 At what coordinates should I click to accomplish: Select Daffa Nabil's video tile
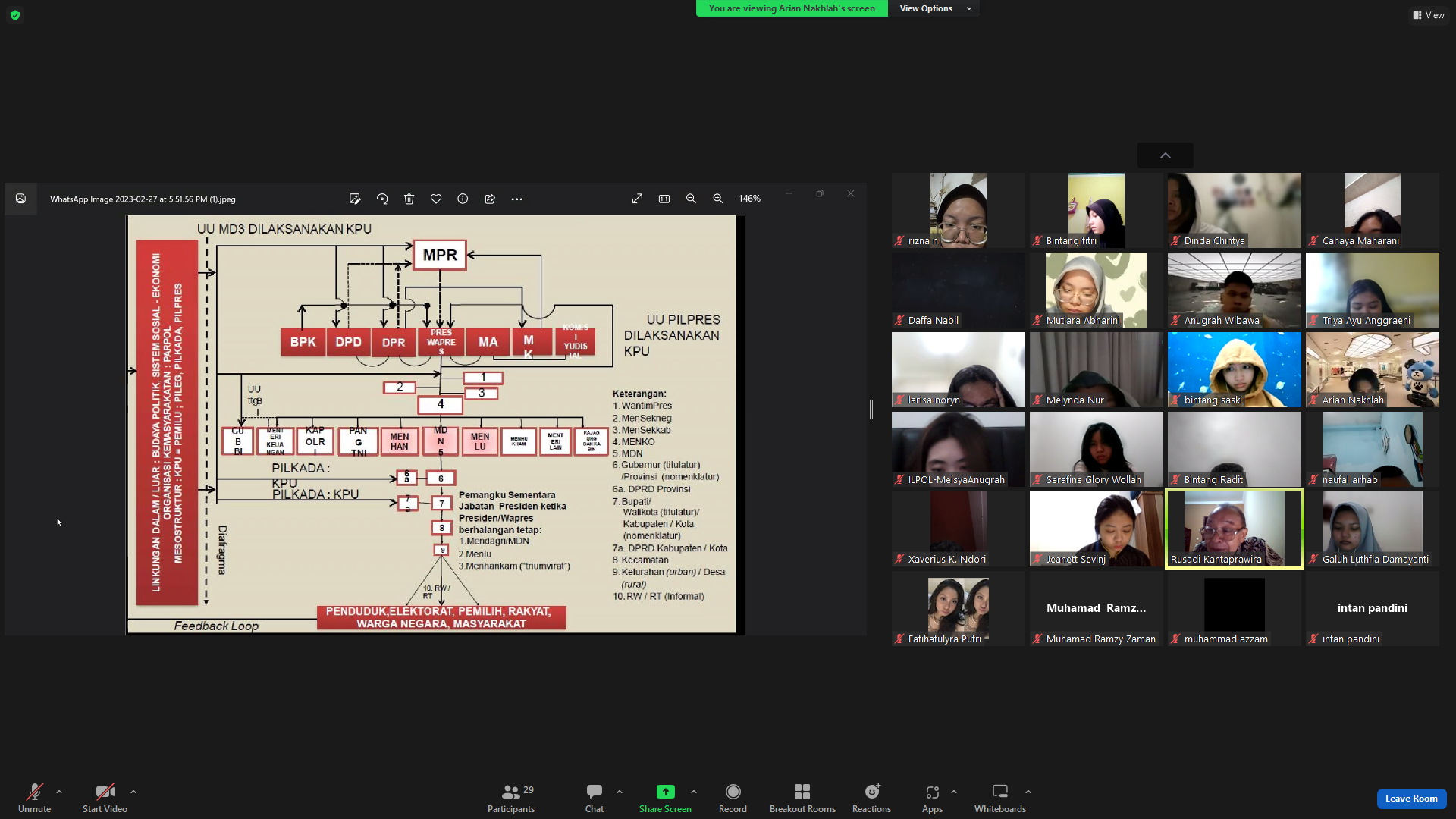959,290
